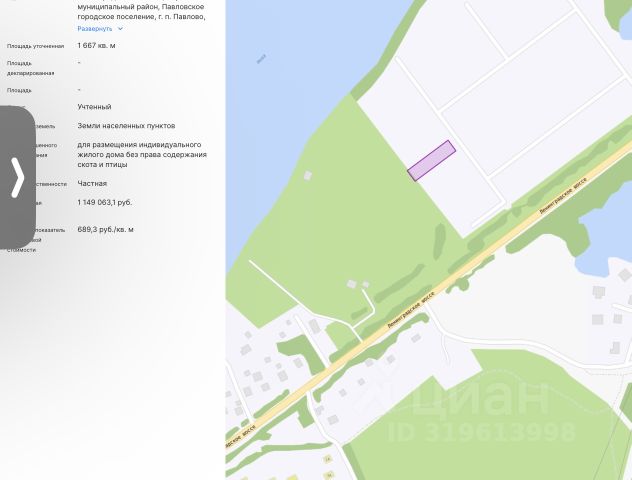Click the Земли населенных пунктов category text
632x480 pixels.
pos(126,126)
